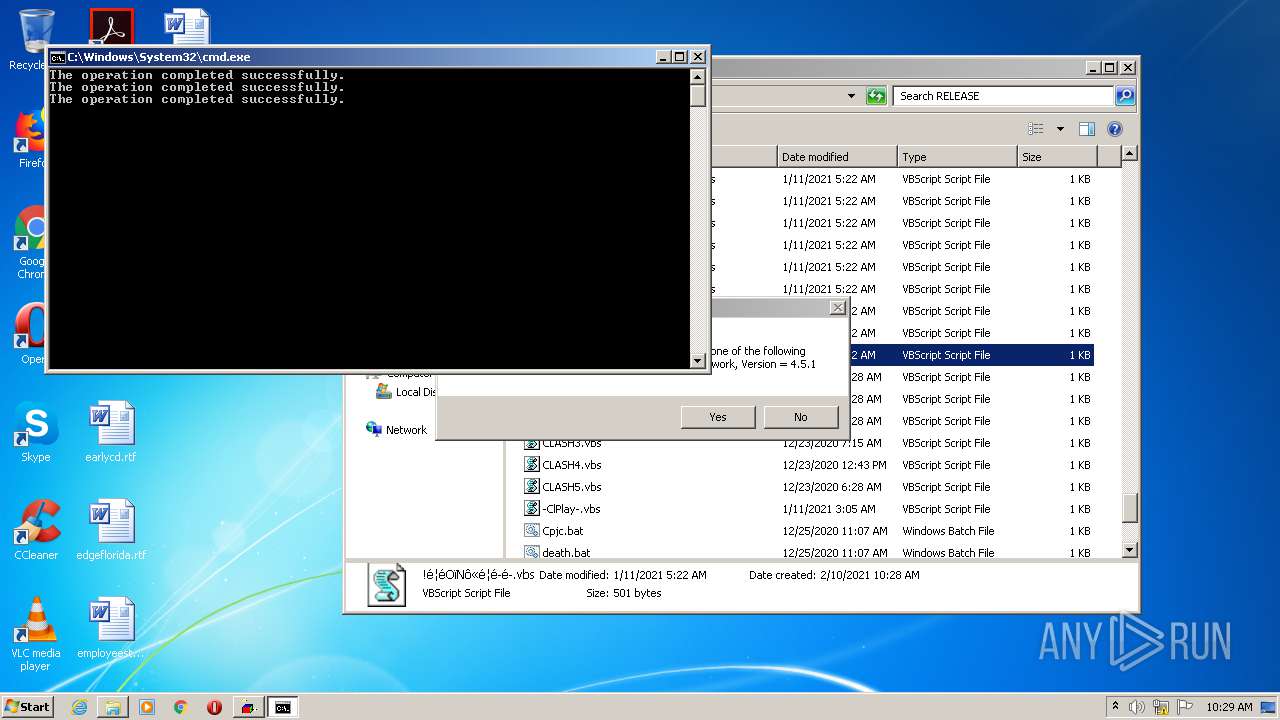1280x720 pixels.
Task: Click No in the dialog
Action: (x=800, y=417)
